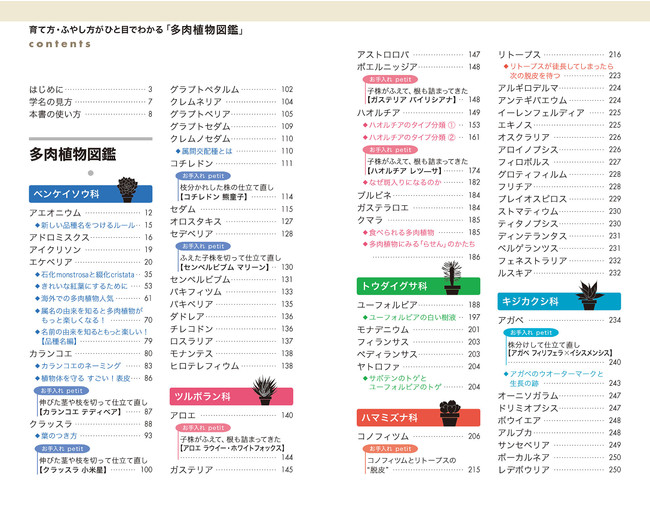Viewport: 650px width, 506px height.
Task: Jump to the グラプトペタルム entry
Action: point(204,89)
